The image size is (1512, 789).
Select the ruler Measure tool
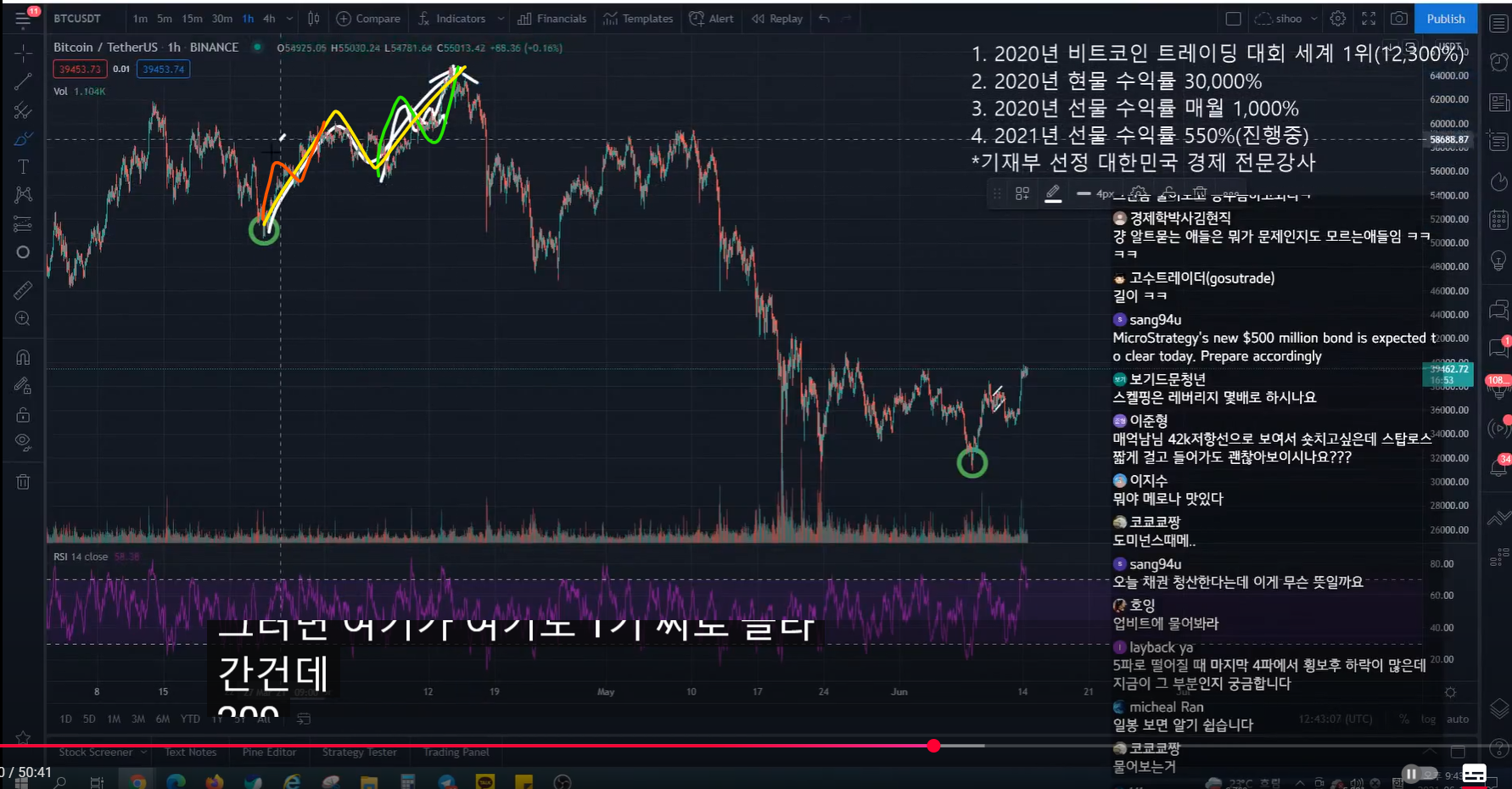tap(23, 290)
